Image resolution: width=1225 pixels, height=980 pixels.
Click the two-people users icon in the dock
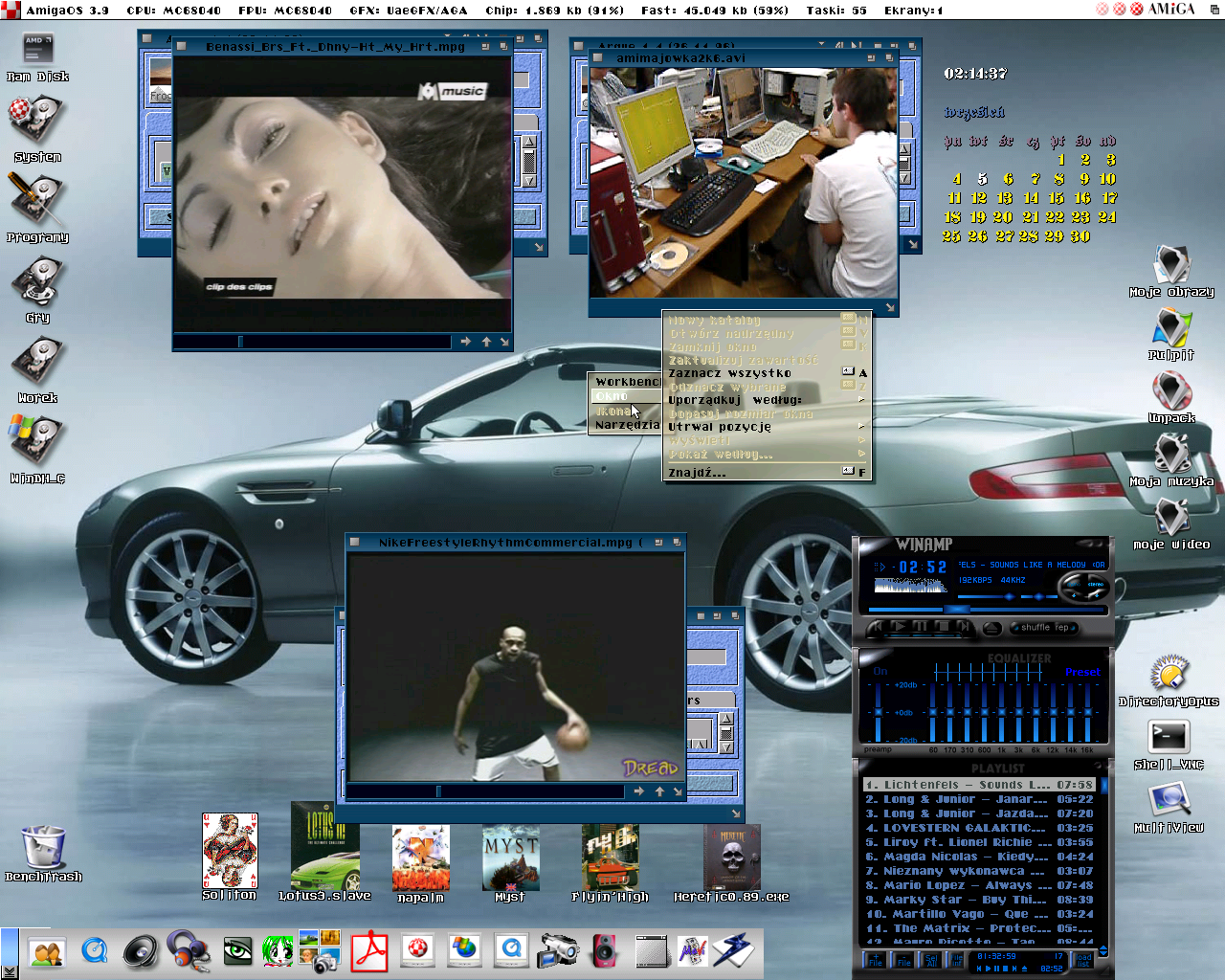tap(46, 953)
